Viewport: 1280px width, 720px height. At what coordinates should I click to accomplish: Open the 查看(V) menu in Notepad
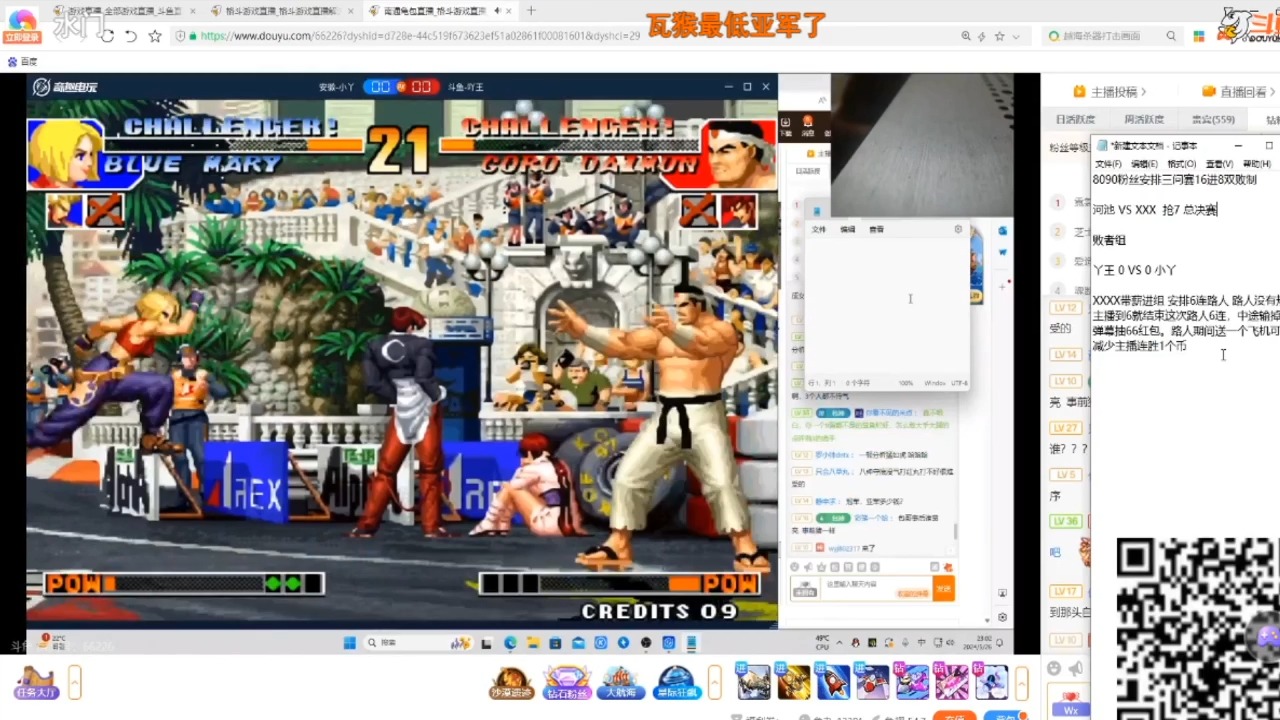click(x=1219, y=164)
